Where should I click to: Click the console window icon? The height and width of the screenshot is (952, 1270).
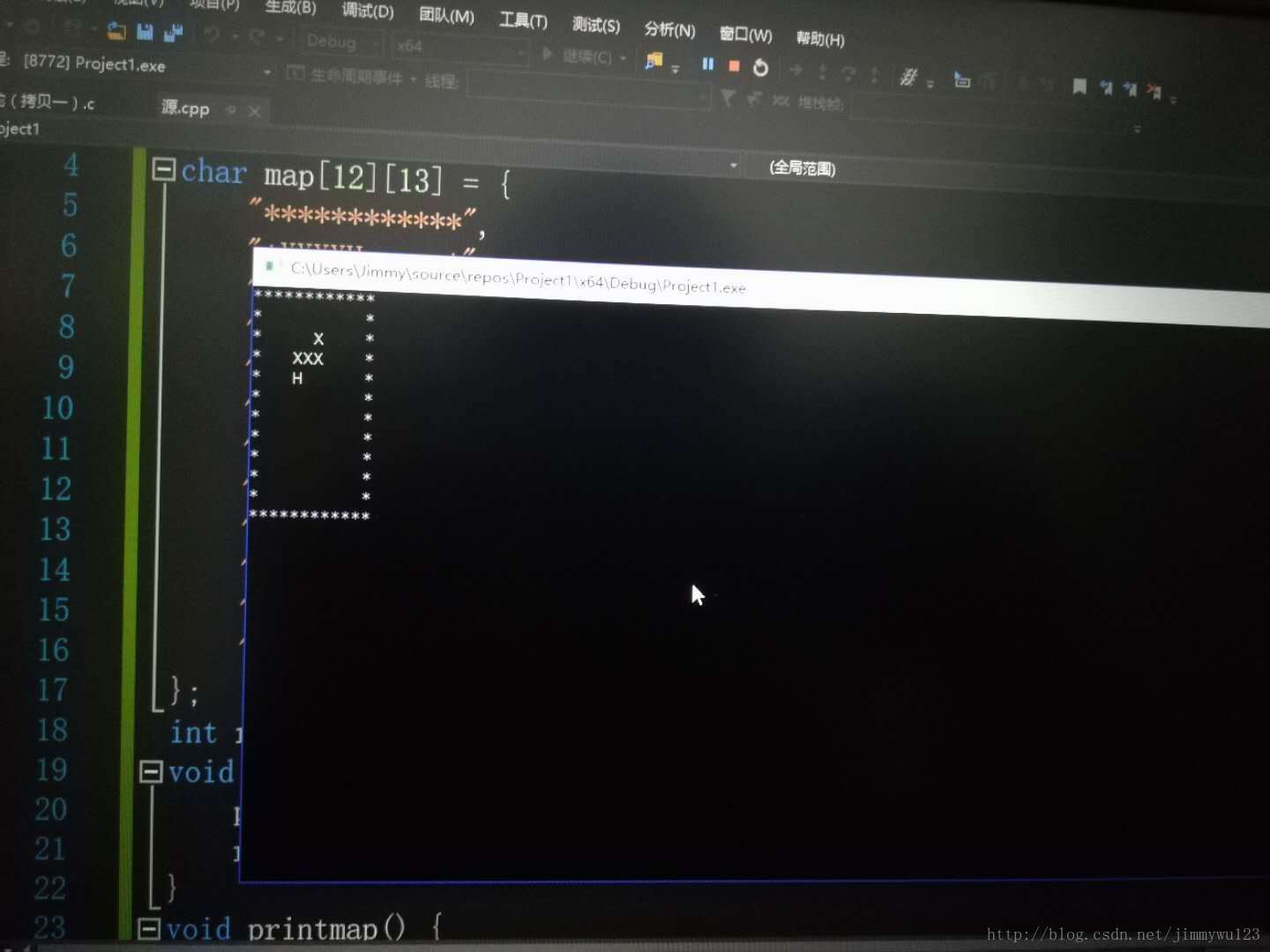(269, 265)
